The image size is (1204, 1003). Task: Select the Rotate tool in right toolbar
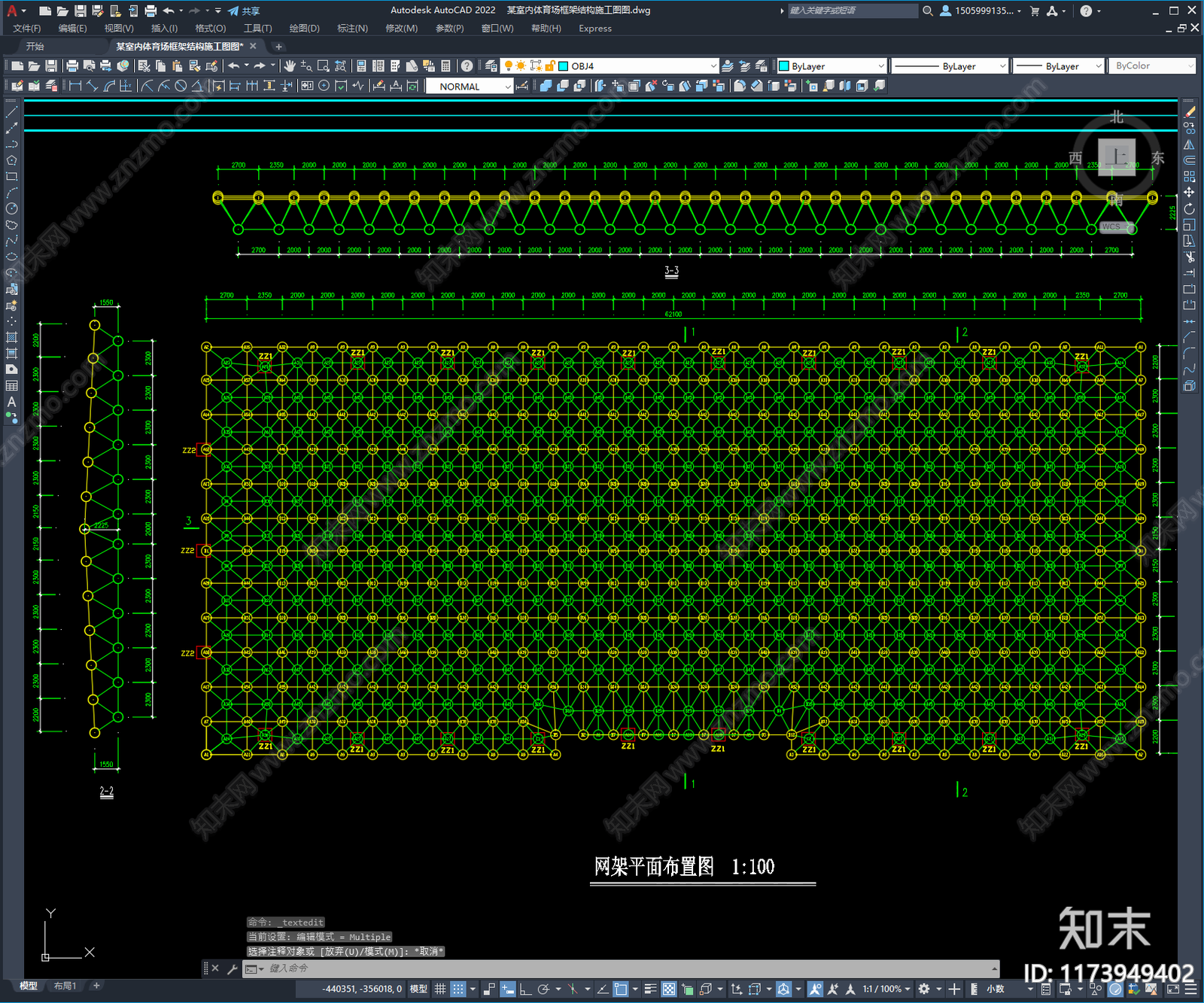click(1189, 208)
